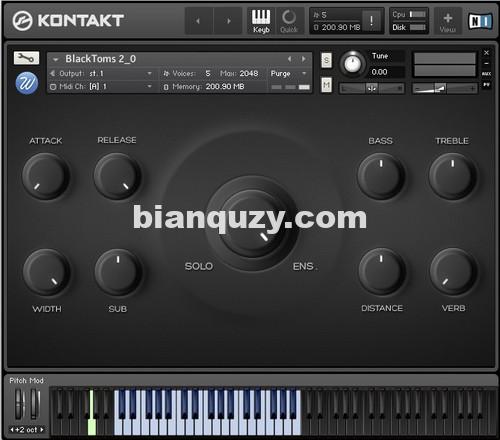Click the blue W instrument logo
This screenshot has height=440, width=500.
click(x=27, y=83)
